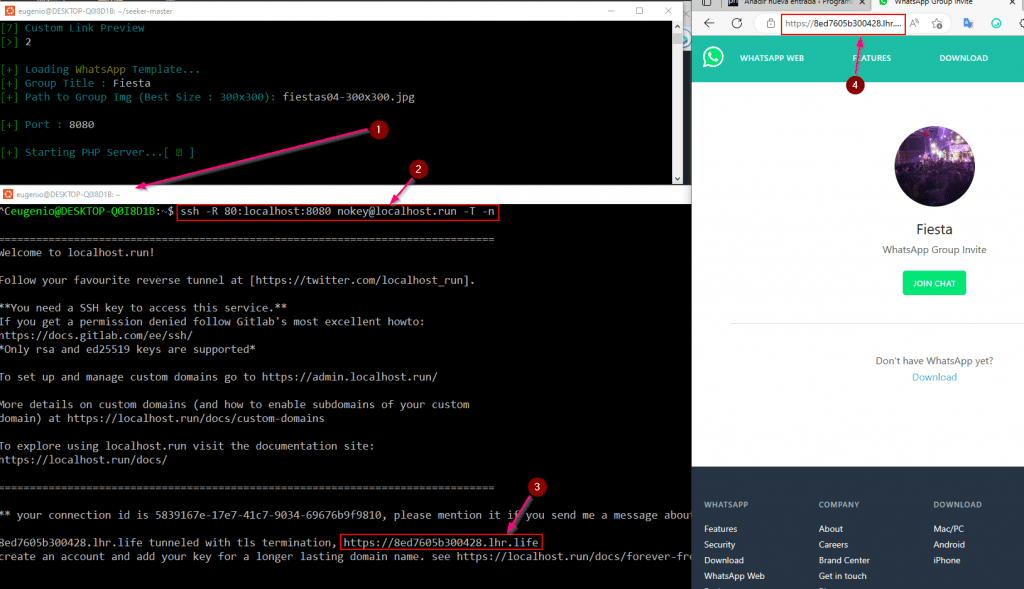
Task: Click the browser back arrow
Action: point(709,24)
